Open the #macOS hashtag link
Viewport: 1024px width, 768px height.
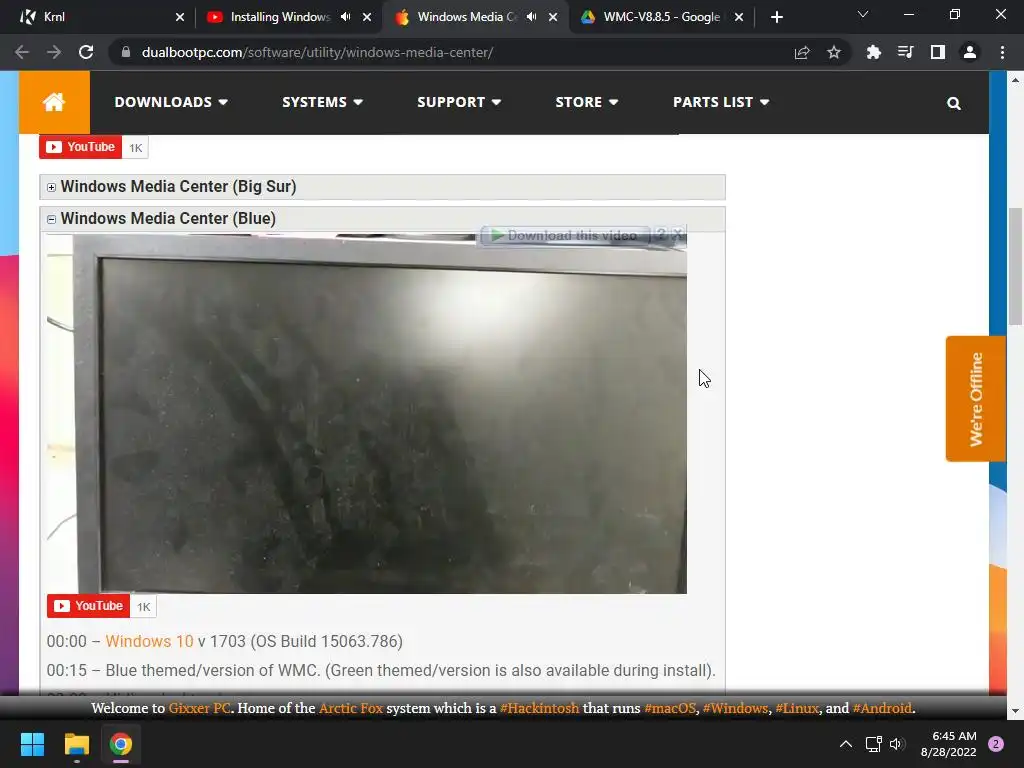[x=670, y=708]
